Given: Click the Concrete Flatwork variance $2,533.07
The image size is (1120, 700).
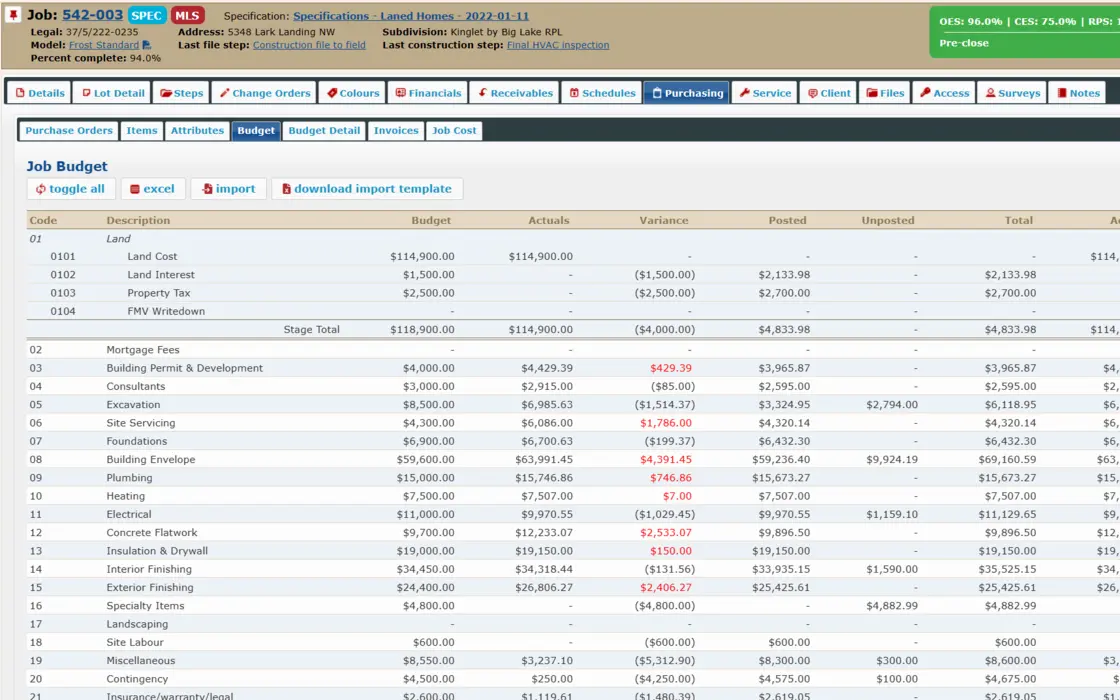Looking at the screenshot, I should [666, 533].
